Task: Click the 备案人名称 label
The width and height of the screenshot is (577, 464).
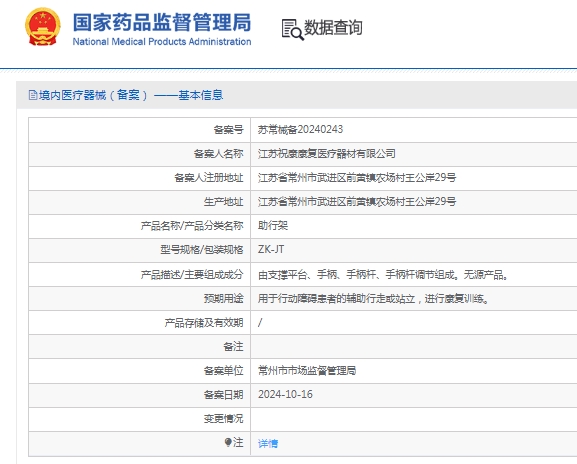Action: click(x=219, y=153)
